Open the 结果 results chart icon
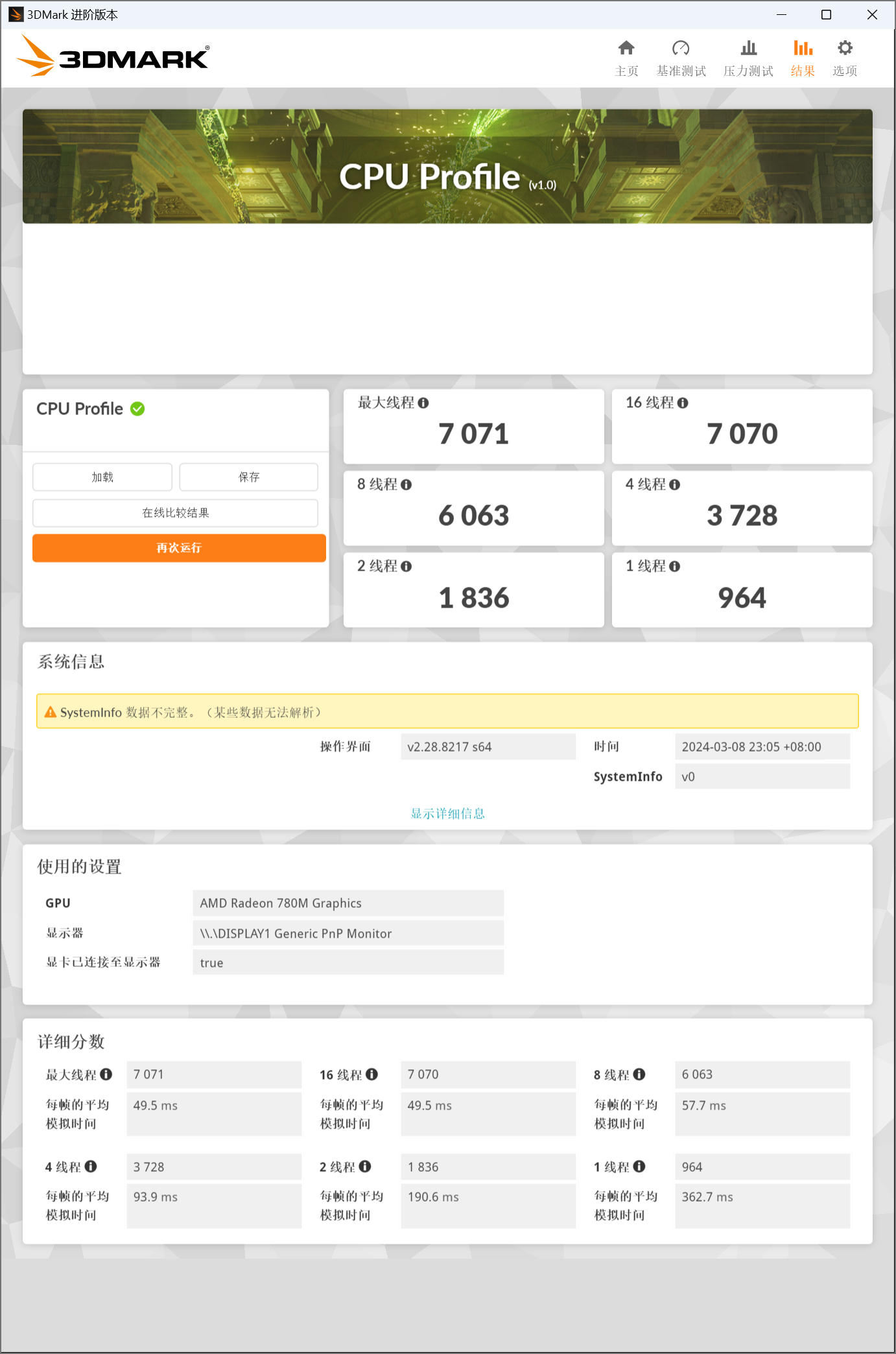896x1354 pixels. [803, 48]
